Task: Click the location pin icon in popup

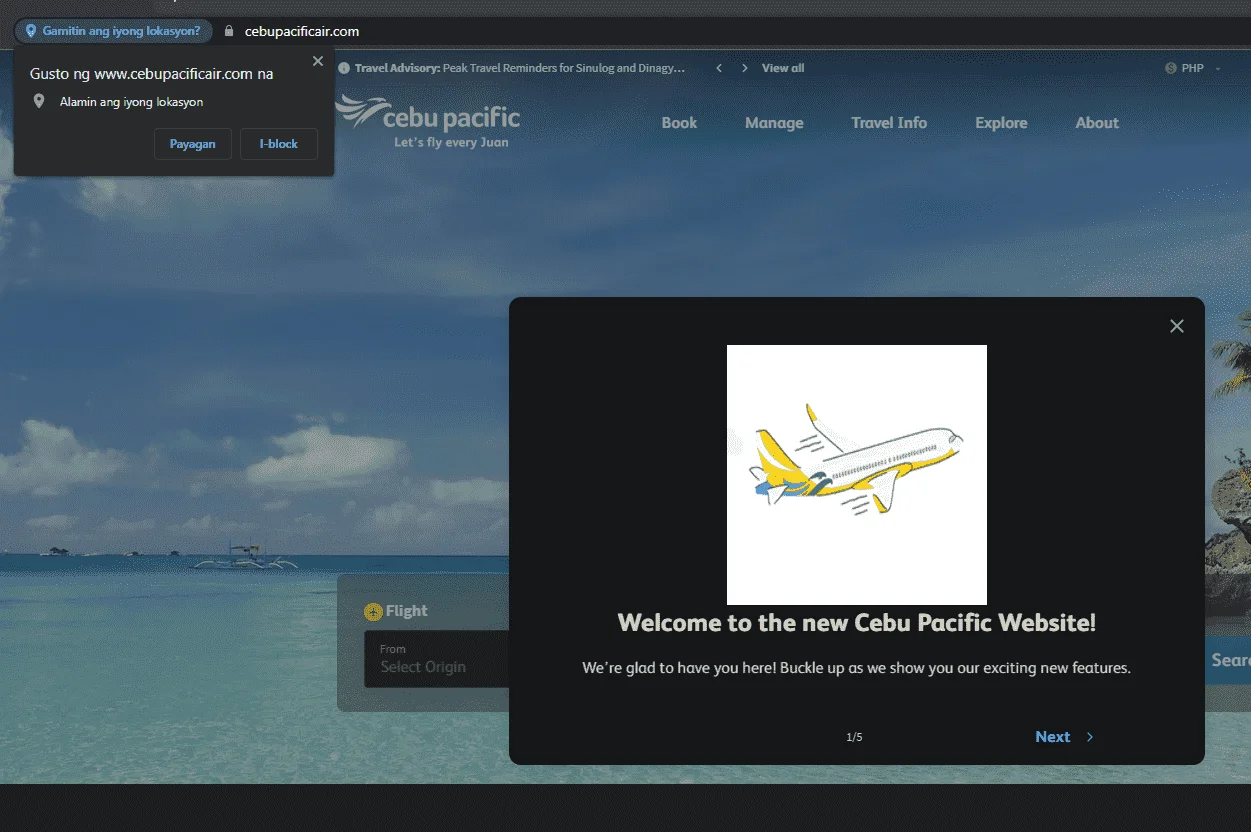Action: pos(39,102)
